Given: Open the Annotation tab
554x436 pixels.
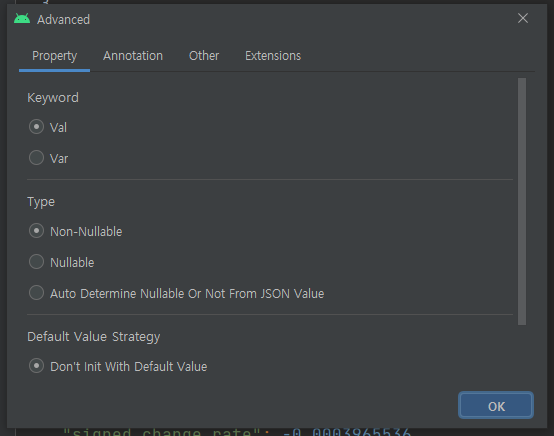Looking at the screenshot, I should point(133,56).
